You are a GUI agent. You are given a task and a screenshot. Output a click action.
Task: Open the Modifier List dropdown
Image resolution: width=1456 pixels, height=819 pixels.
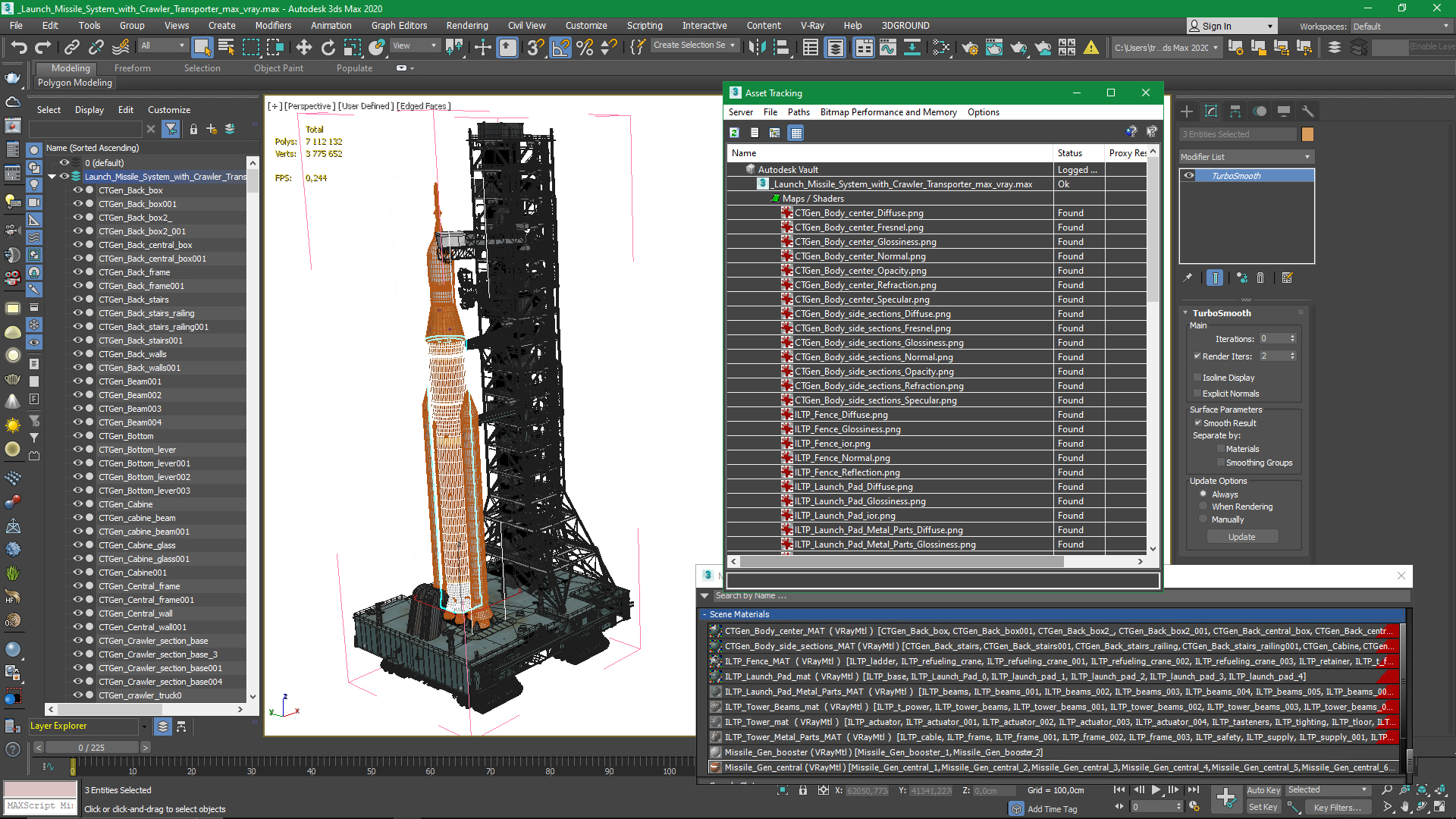(1245, 157)
